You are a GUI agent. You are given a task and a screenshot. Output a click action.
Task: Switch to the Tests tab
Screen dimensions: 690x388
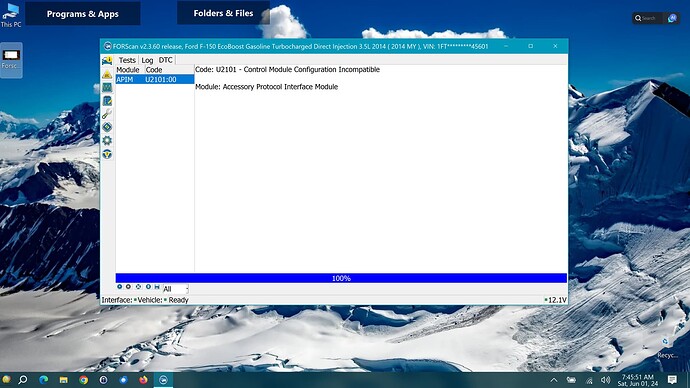127,60
